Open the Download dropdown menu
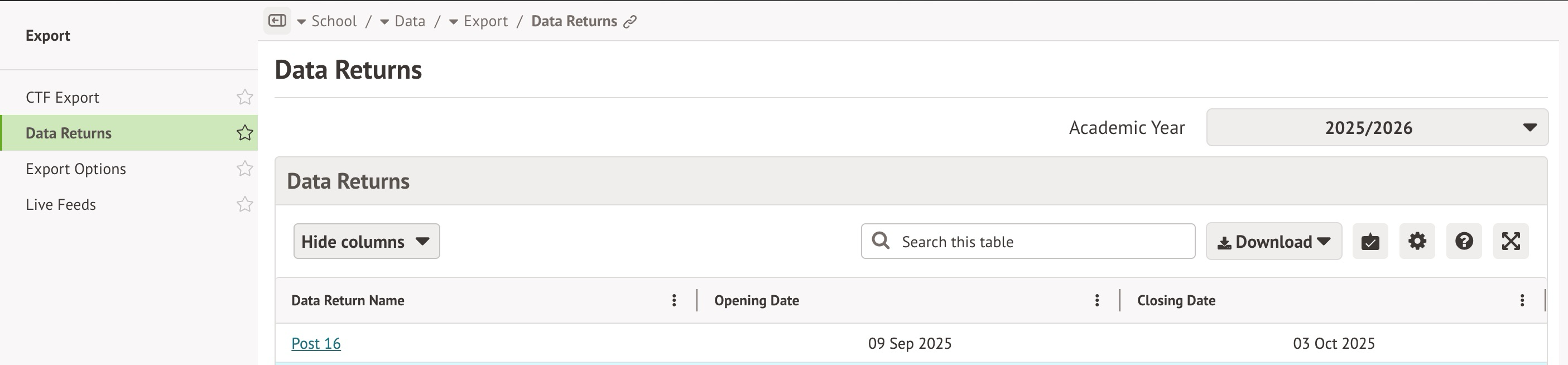The width and height of the screenshot is (1568, 365). (1273, 242)
